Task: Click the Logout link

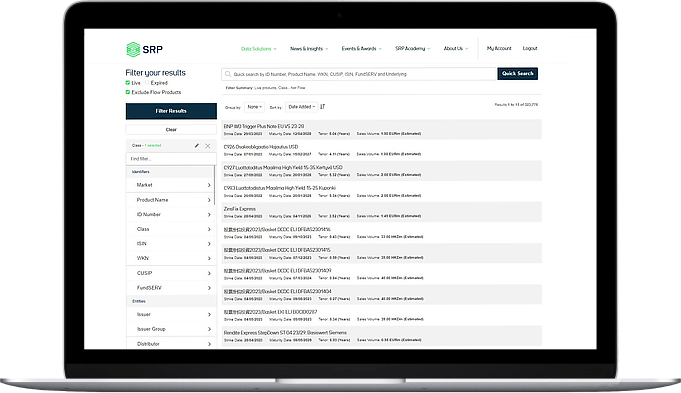Action: click(530, 49)
